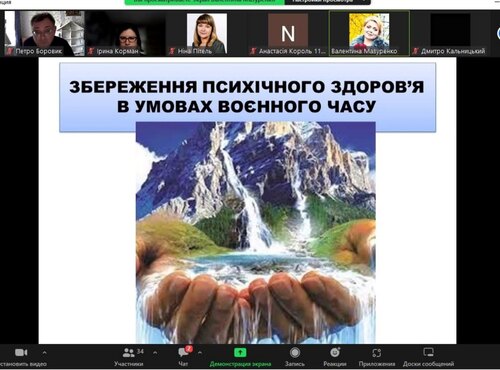Start recording with the Запись button
Viewport: 500px width, 370px height.
295,357
